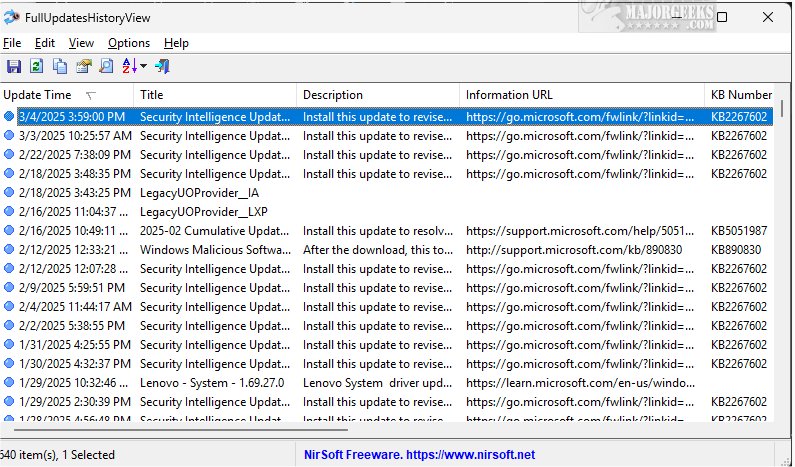Click the https://support.microsoft.com/help/5051... URL cell
795x467 pixels.
[580, 231]
